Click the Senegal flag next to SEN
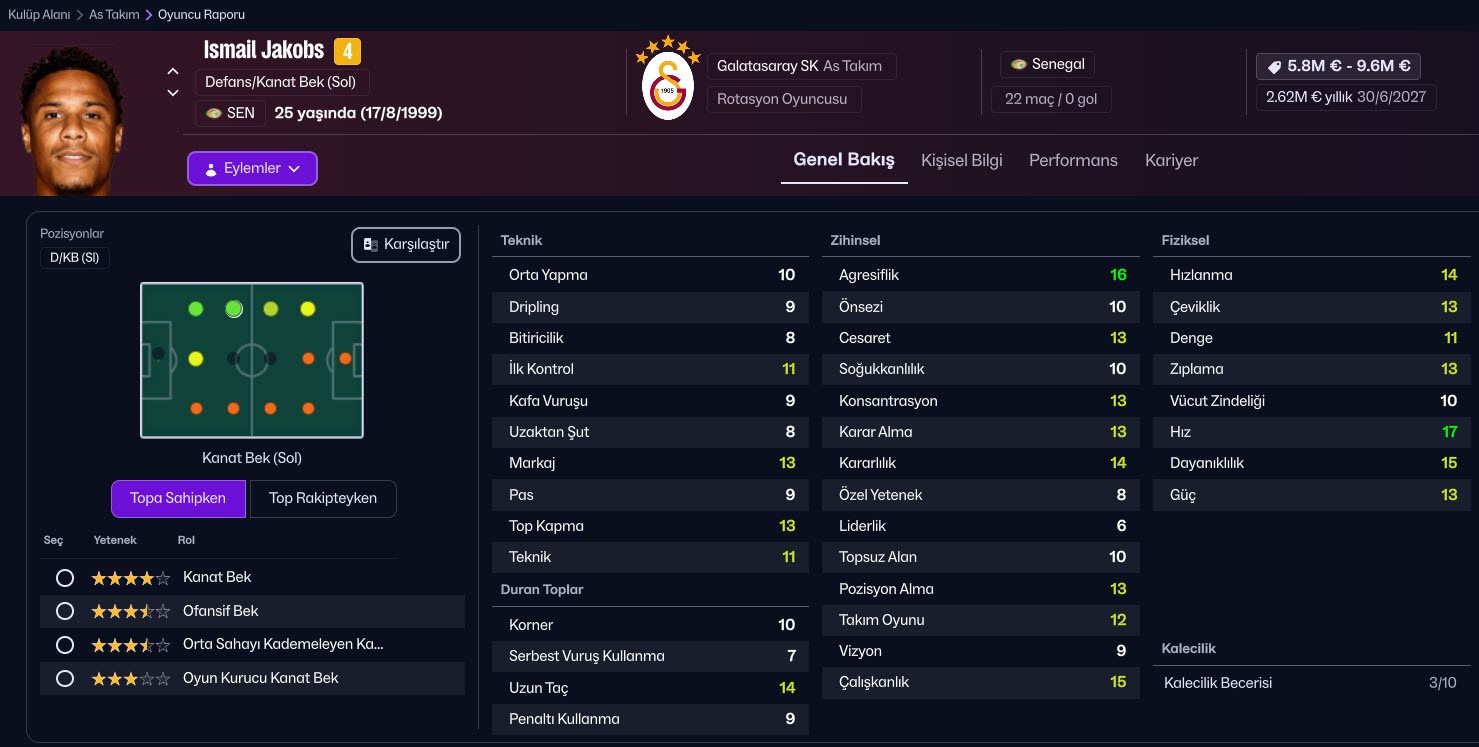1479x747 pixels. (213, 113)
